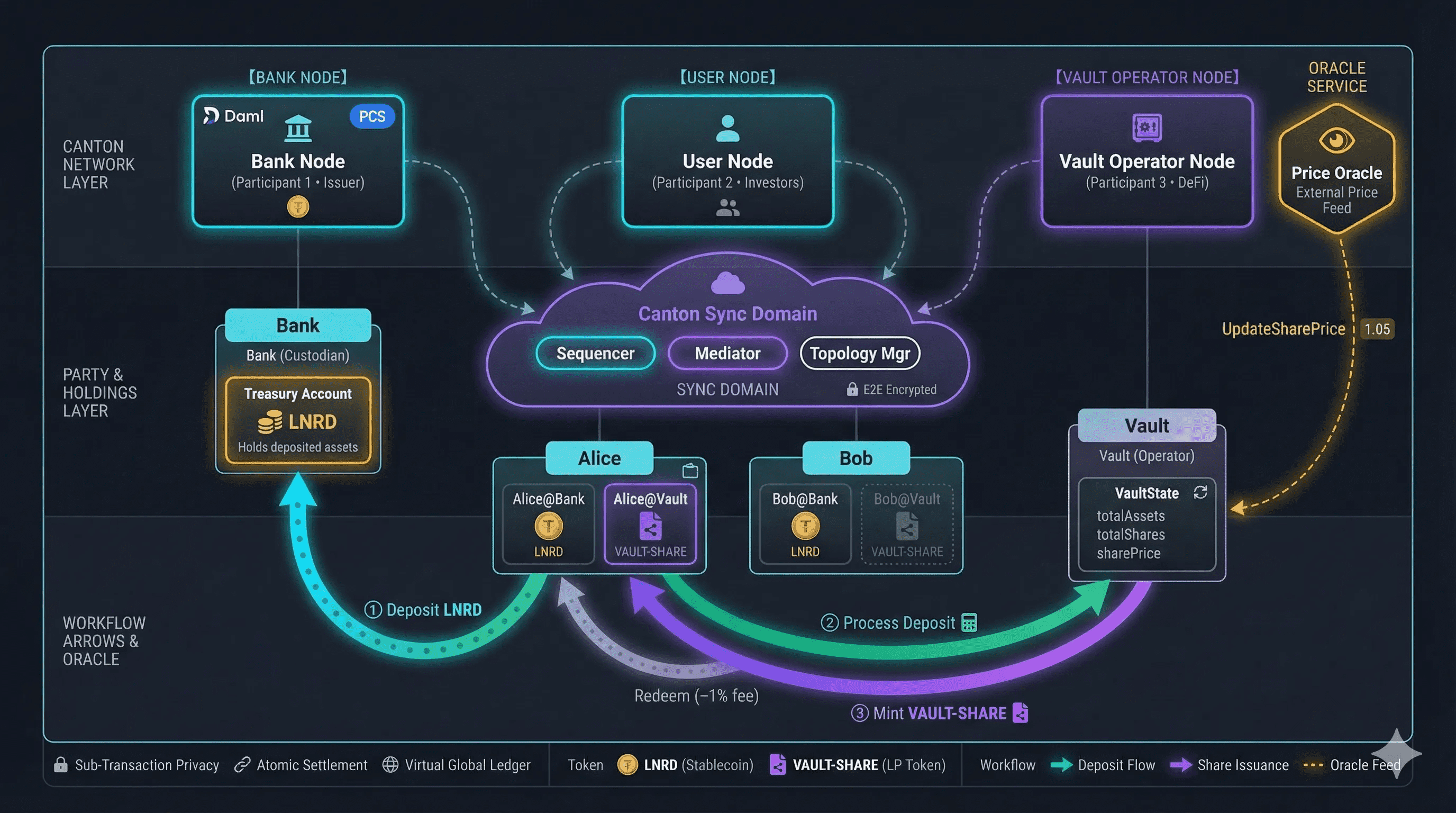The width and height of the screenshot is (1456, 813).
Task: Click the calculator icon after Process Deposit
Action: pos(969,622)
